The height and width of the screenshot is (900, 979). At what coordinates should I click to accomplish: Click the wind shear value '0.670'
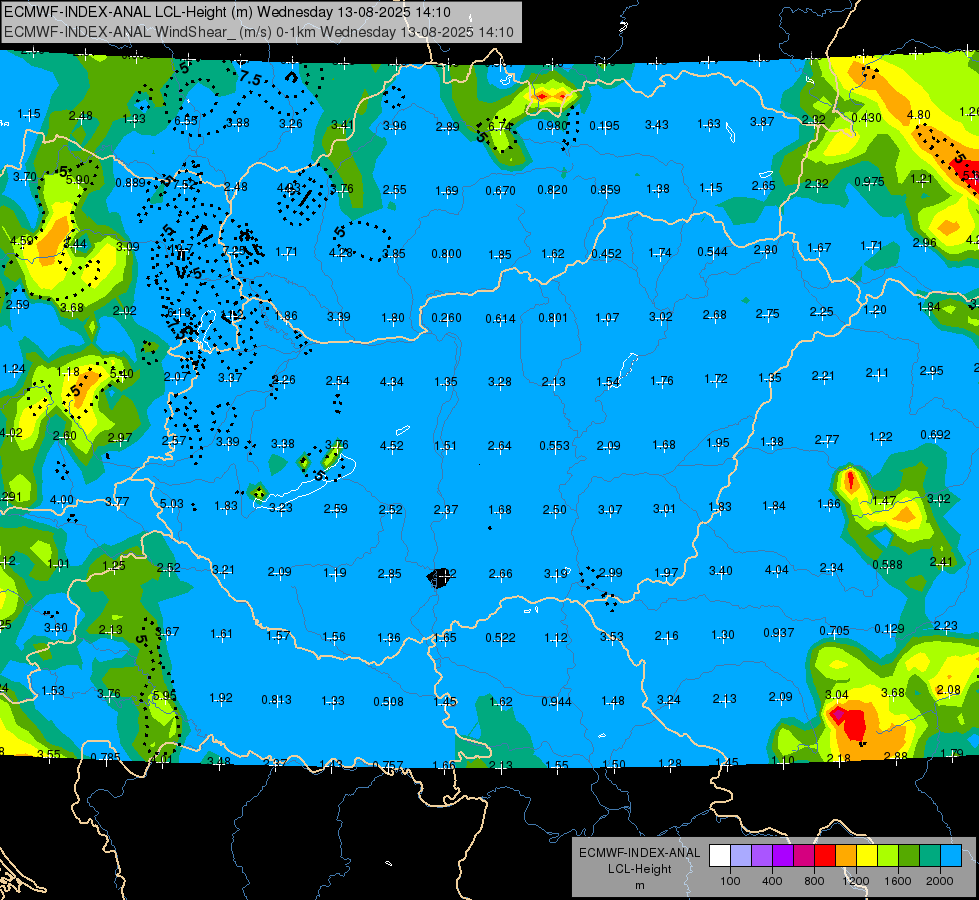pos(501,190)
